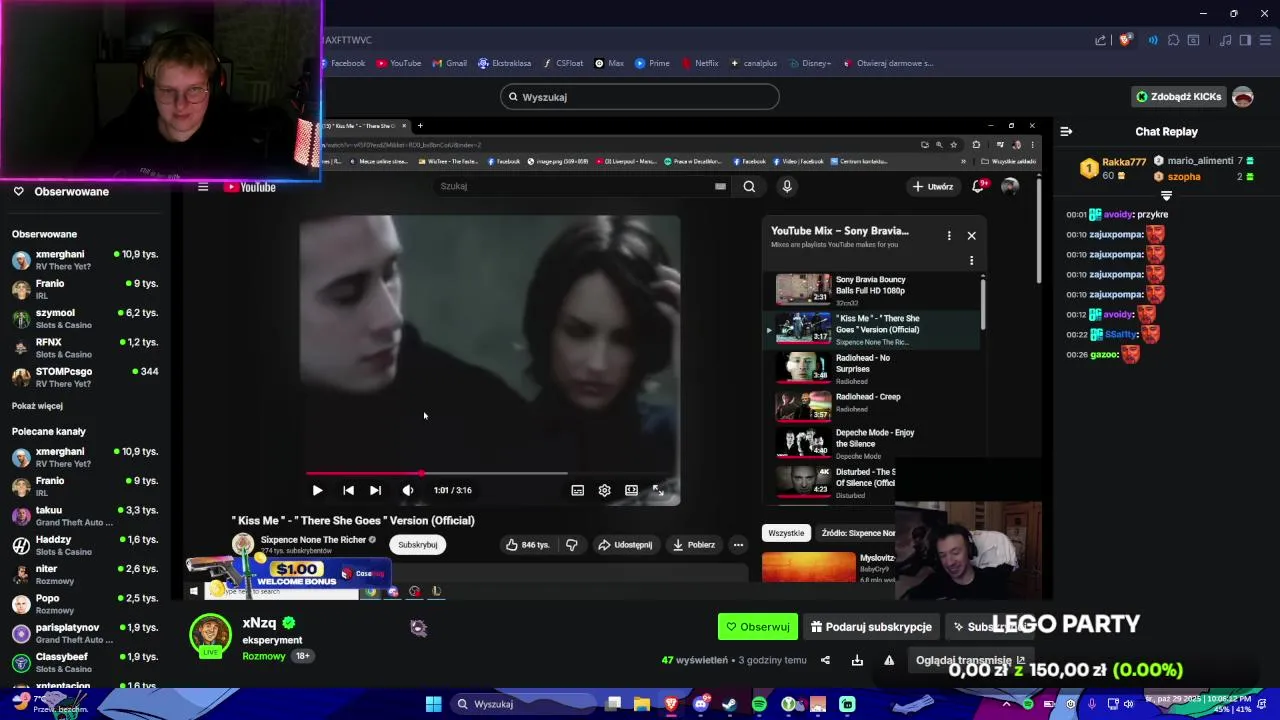Image resolution: width=1280 pixels, height=720 pixels.
Task: Click Podaruj subskrypcje gift button
Action: coord(872,627)
